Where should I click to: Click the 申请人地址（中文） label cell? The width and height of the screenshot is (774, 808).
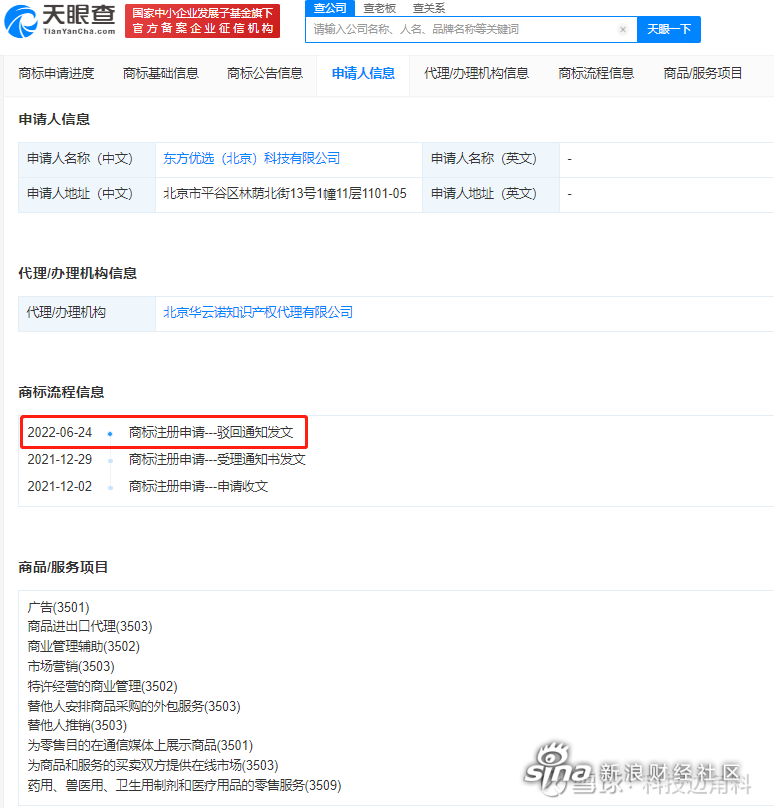tap(87, 195)
